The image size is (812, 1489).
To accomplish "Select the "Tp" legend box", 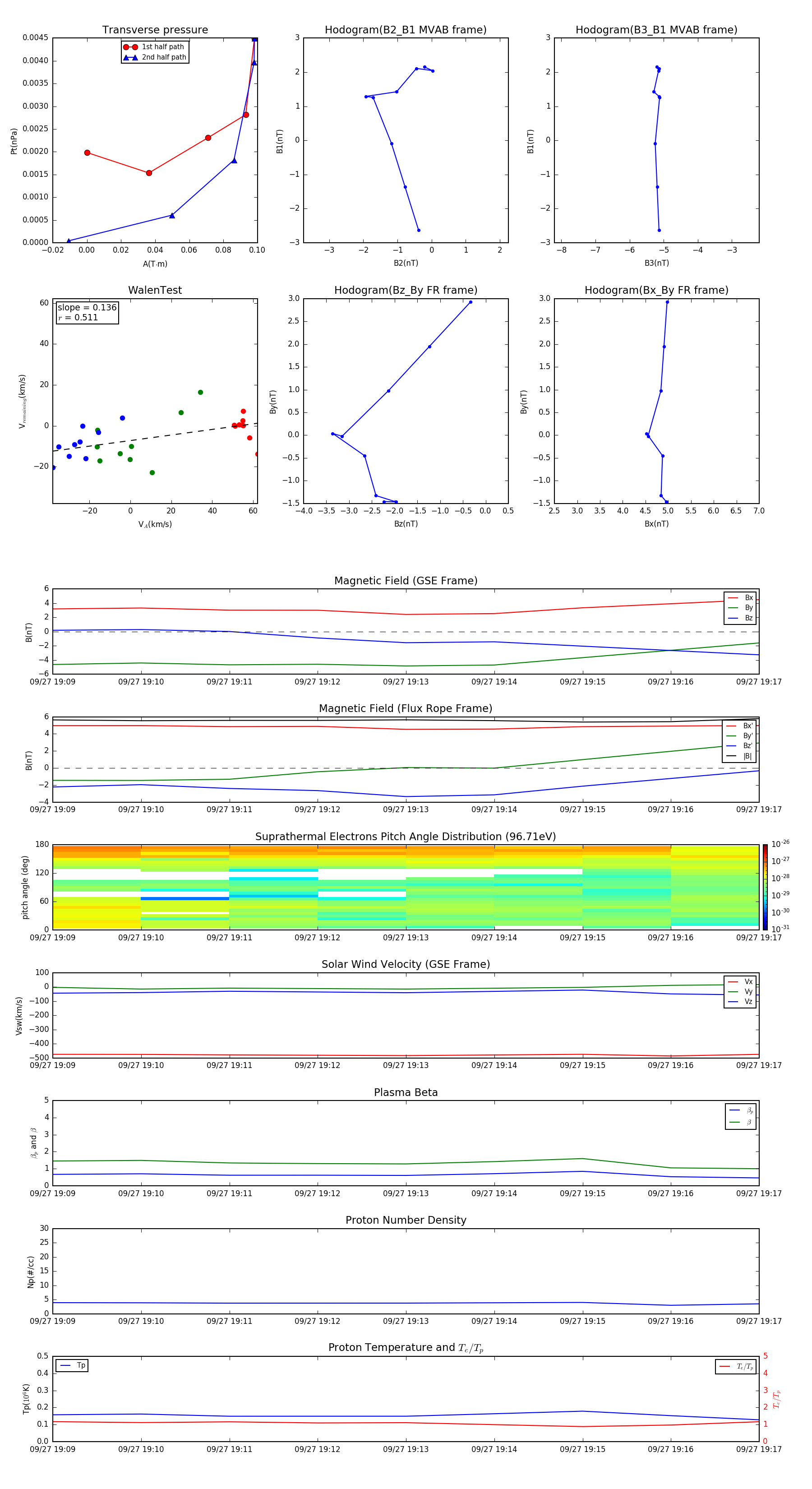I will pos(72,1365).
